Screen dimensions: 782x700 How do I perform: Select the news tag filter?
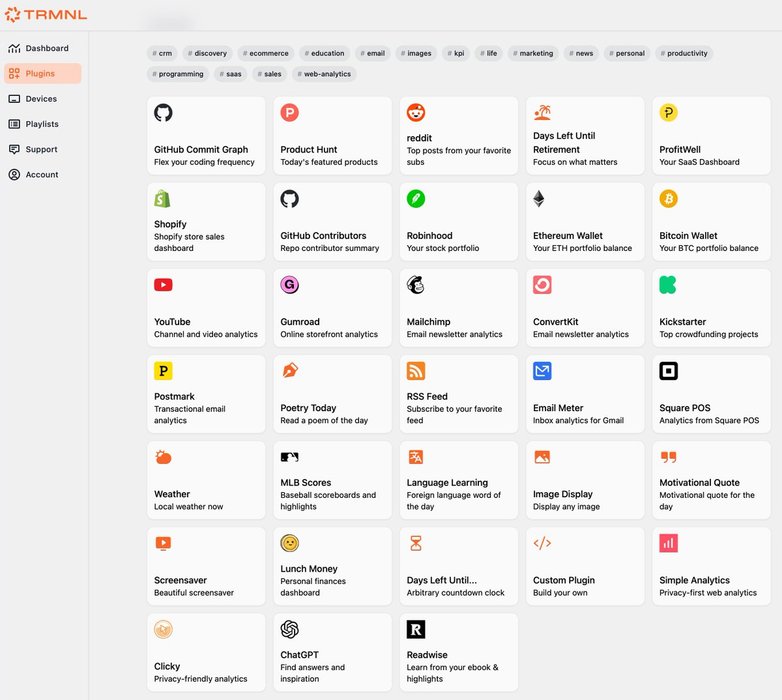click(581, 53)
